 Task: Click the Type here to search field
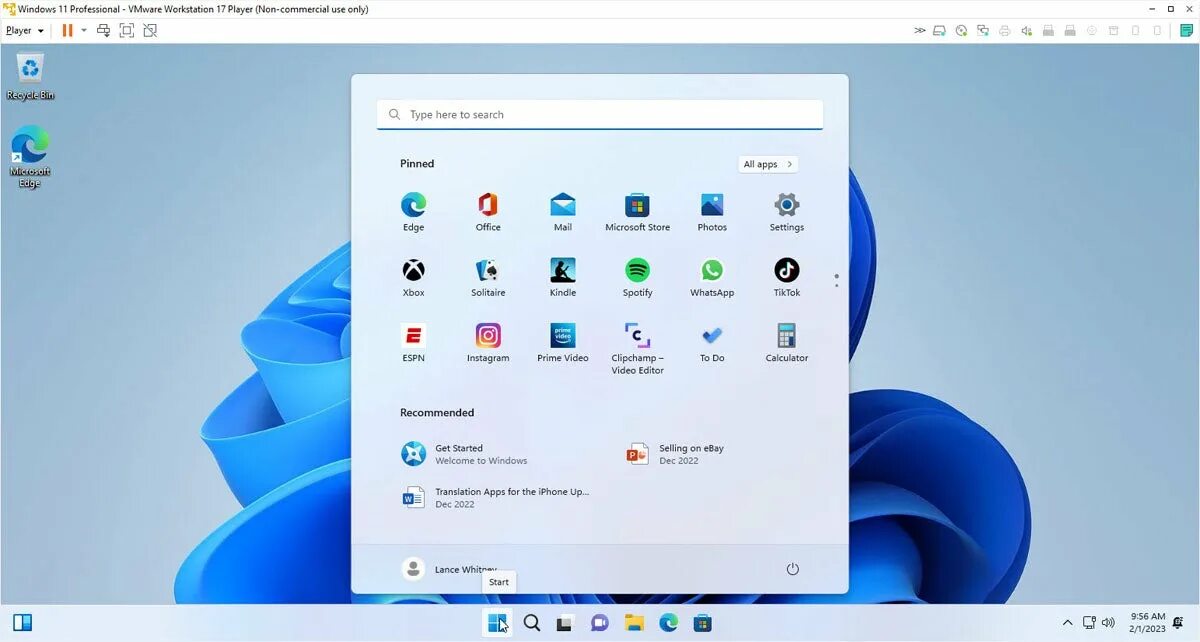coord(600,114)
